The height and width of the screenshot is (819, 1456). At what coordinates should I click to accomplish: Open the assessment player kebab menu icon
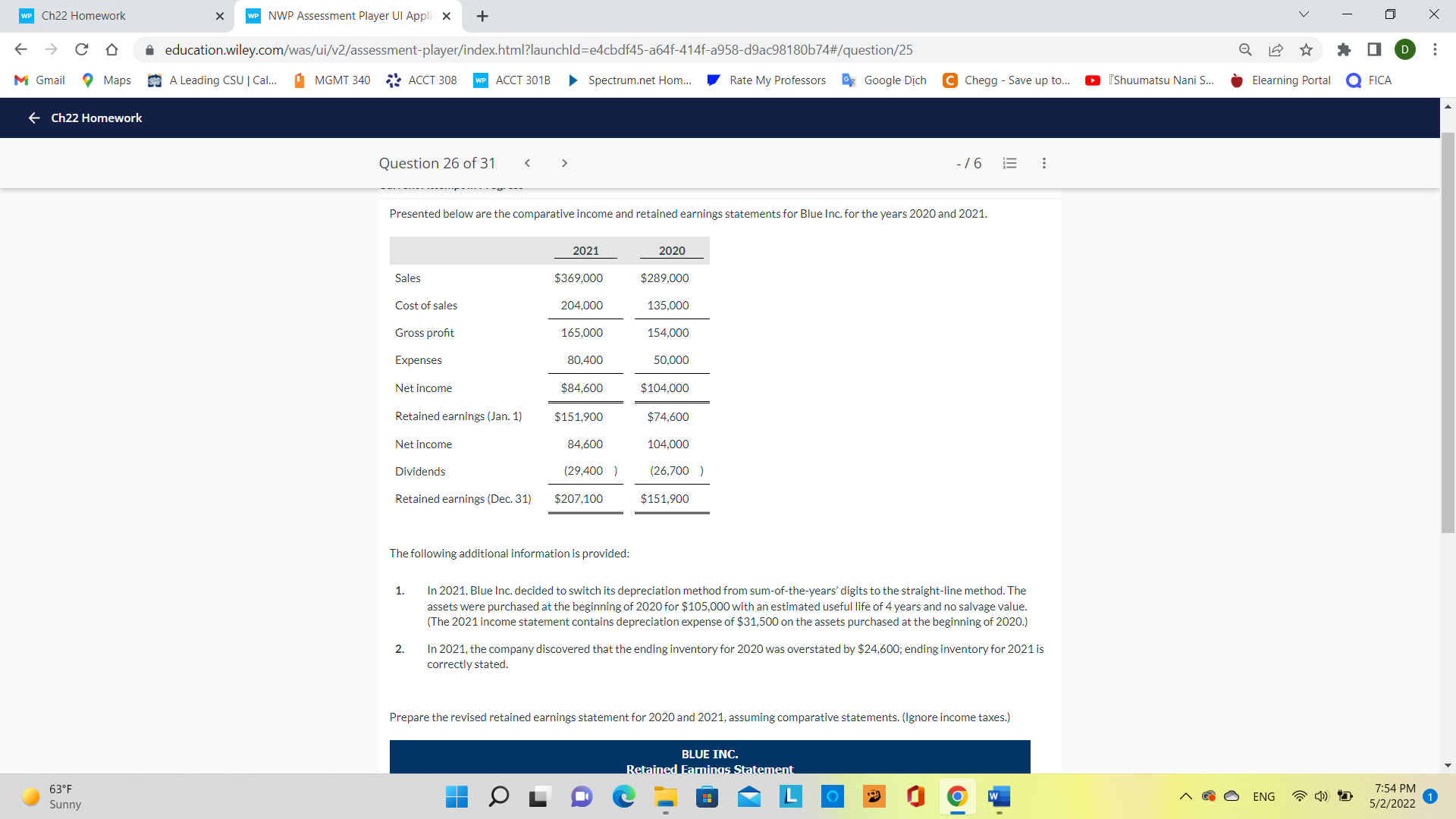(1043, 163)
